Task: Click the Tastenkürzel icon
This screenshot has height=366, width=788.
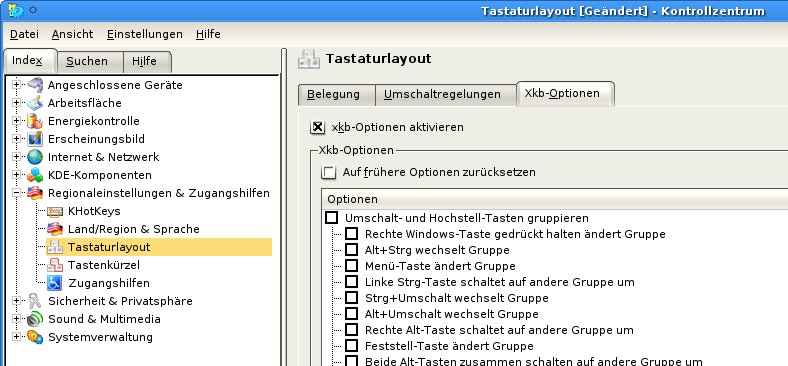Action: pos(55,265)
